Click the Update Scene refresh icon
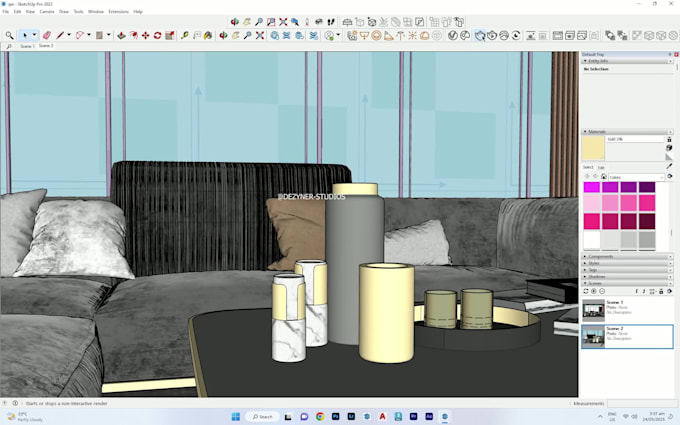The image size is (680, 425). click(586, 291)
